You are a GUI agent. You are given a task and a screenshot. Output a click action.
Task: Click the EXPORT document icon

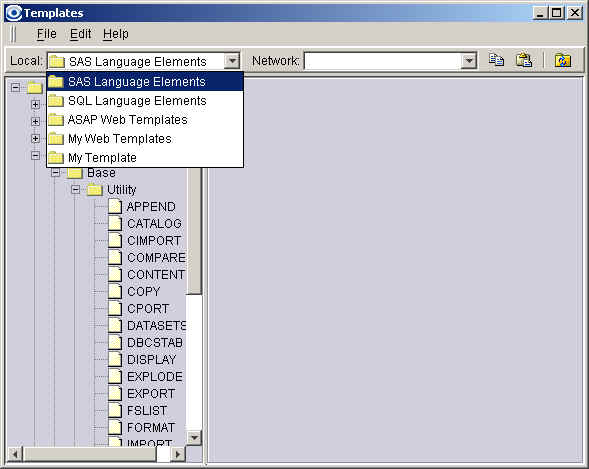(x=115, y=394)
